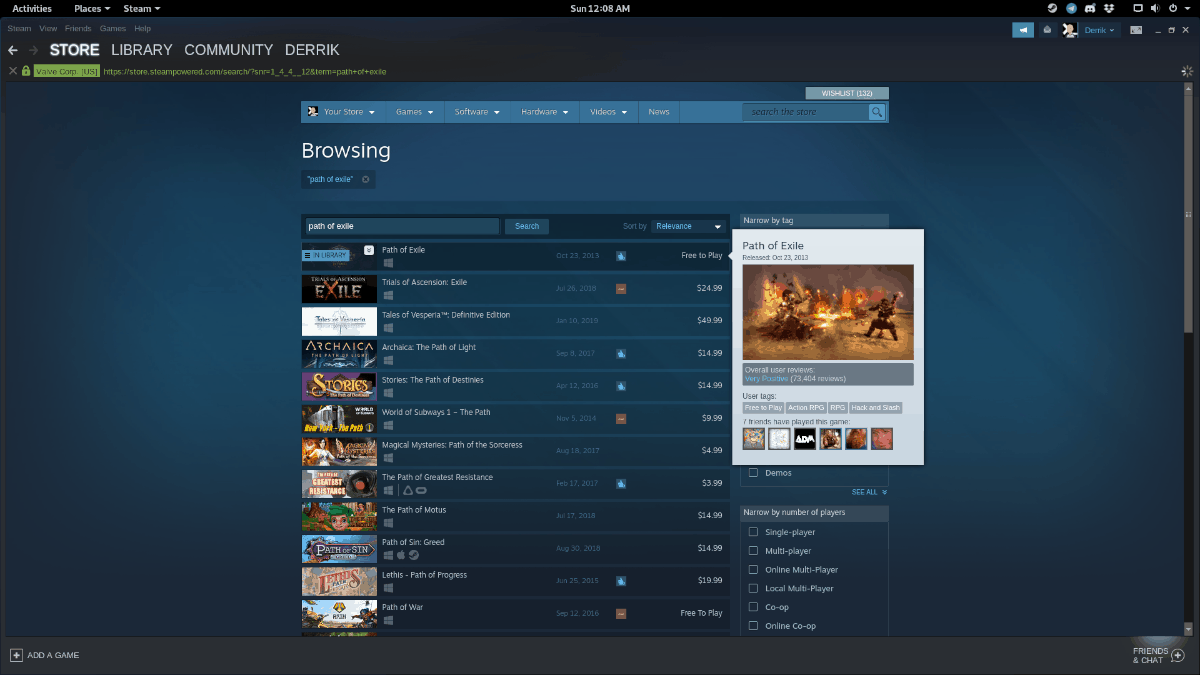Viewport: 1200px width, 675px height.
Task: Open the Wishlist (132) button
Action: pyautogui.click(x=847, y=93)
